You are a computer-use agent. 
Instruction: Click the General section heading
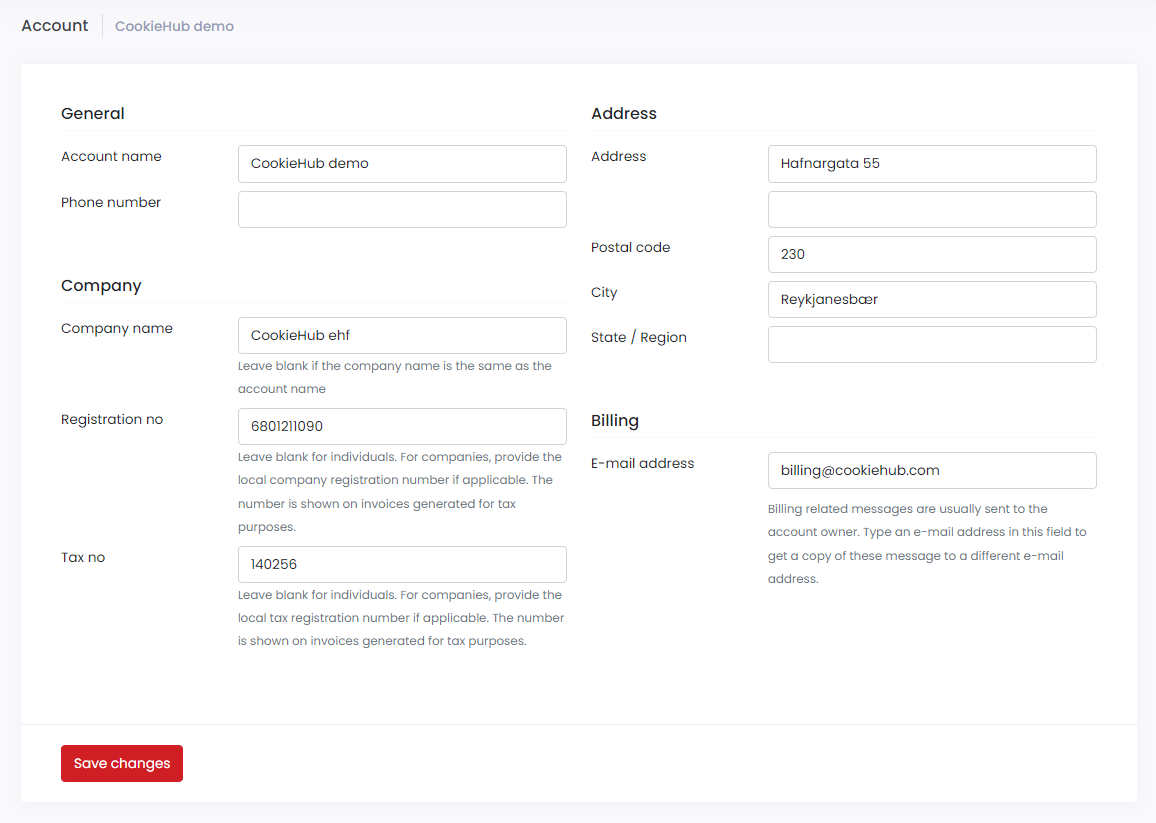[92, 113]
